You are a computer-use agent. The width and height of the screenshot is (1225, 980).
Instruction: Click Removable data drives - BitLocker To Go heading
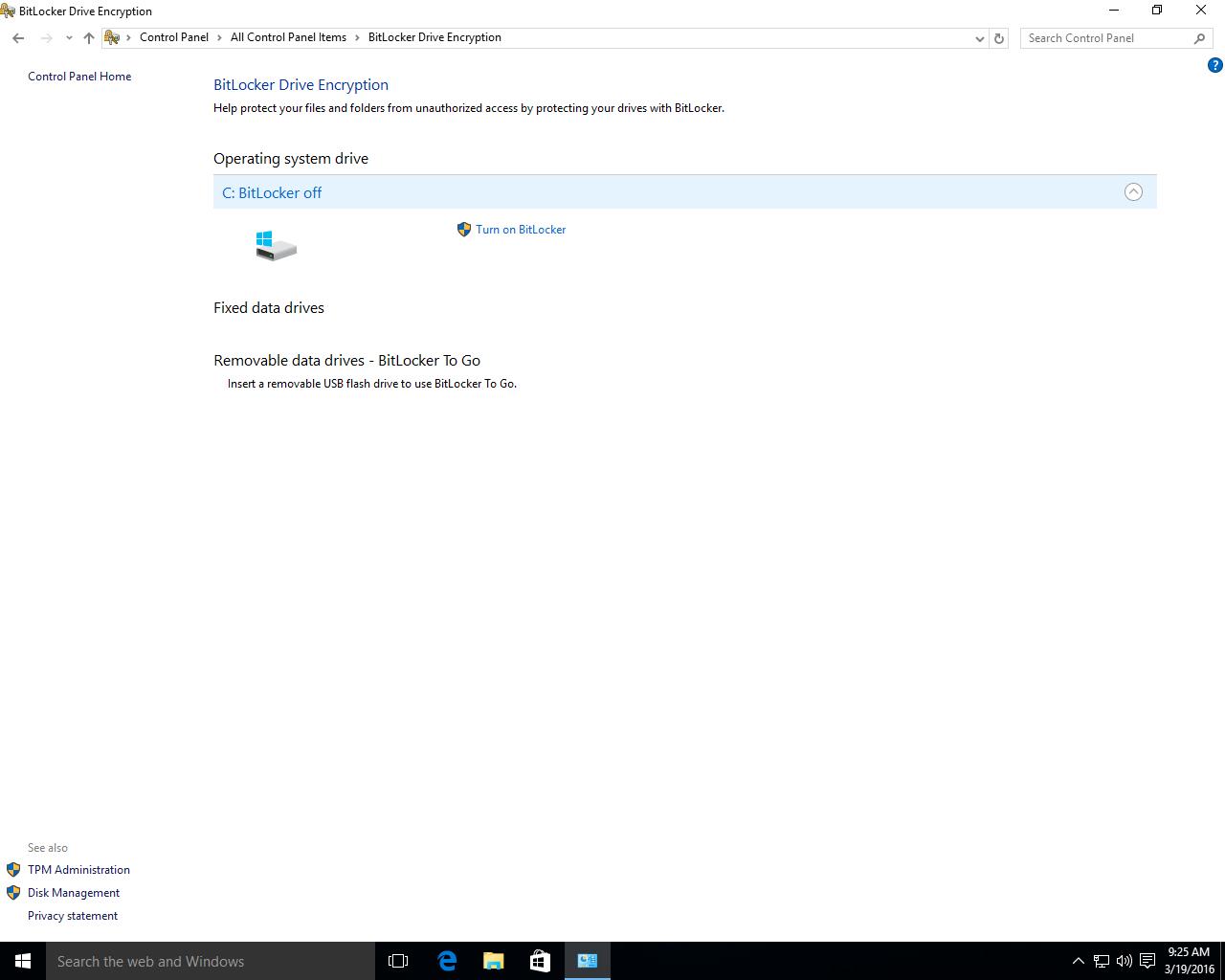tap(346, 361)
